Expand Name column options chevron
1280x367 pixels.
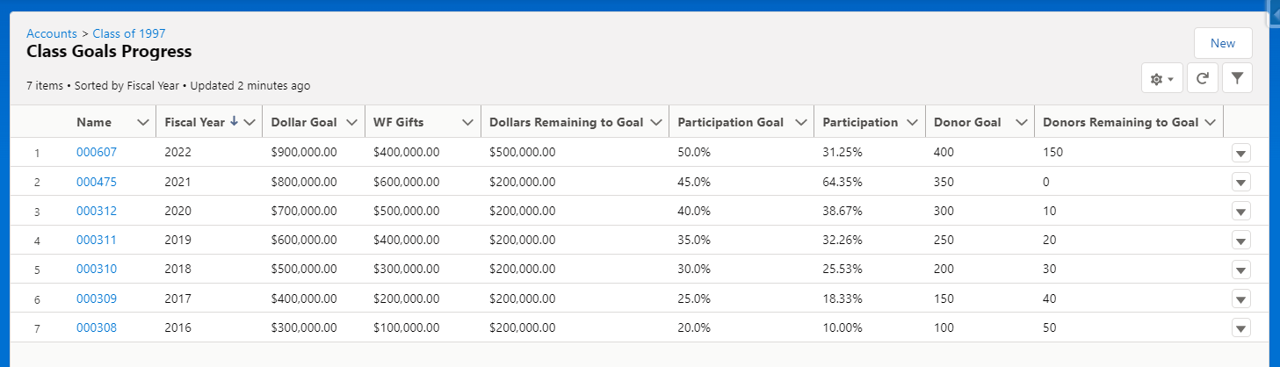[x=141, y=122]
